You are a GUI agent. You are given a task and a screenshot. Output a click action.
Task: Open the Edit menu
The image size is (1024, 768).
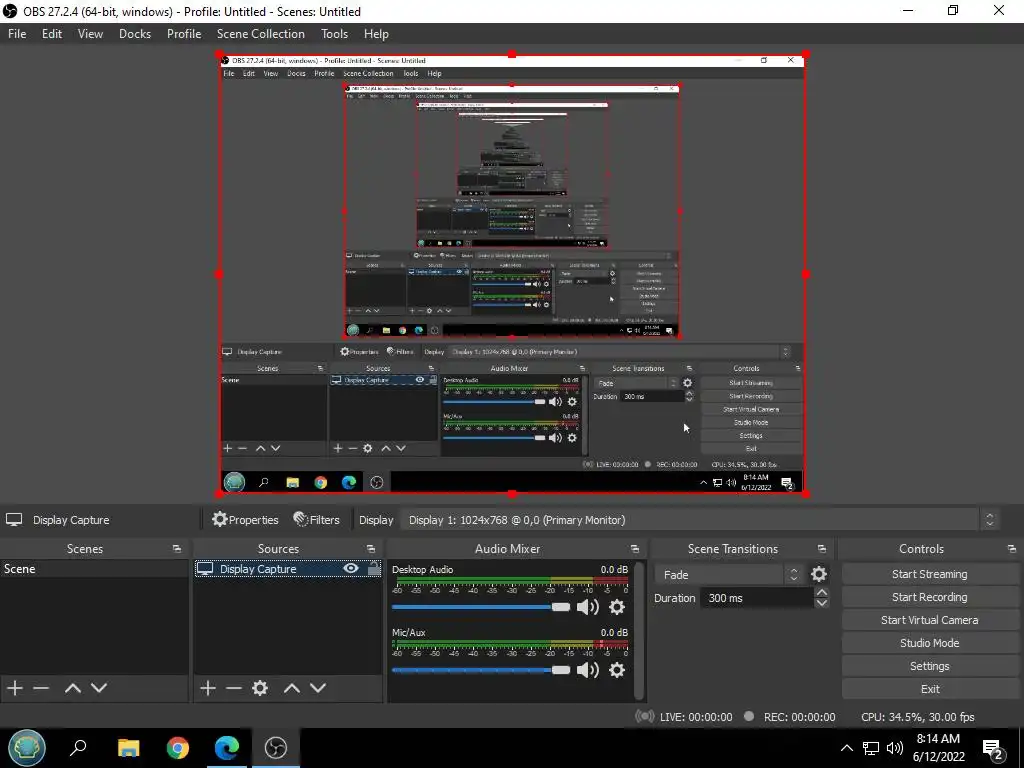point(52,34)
